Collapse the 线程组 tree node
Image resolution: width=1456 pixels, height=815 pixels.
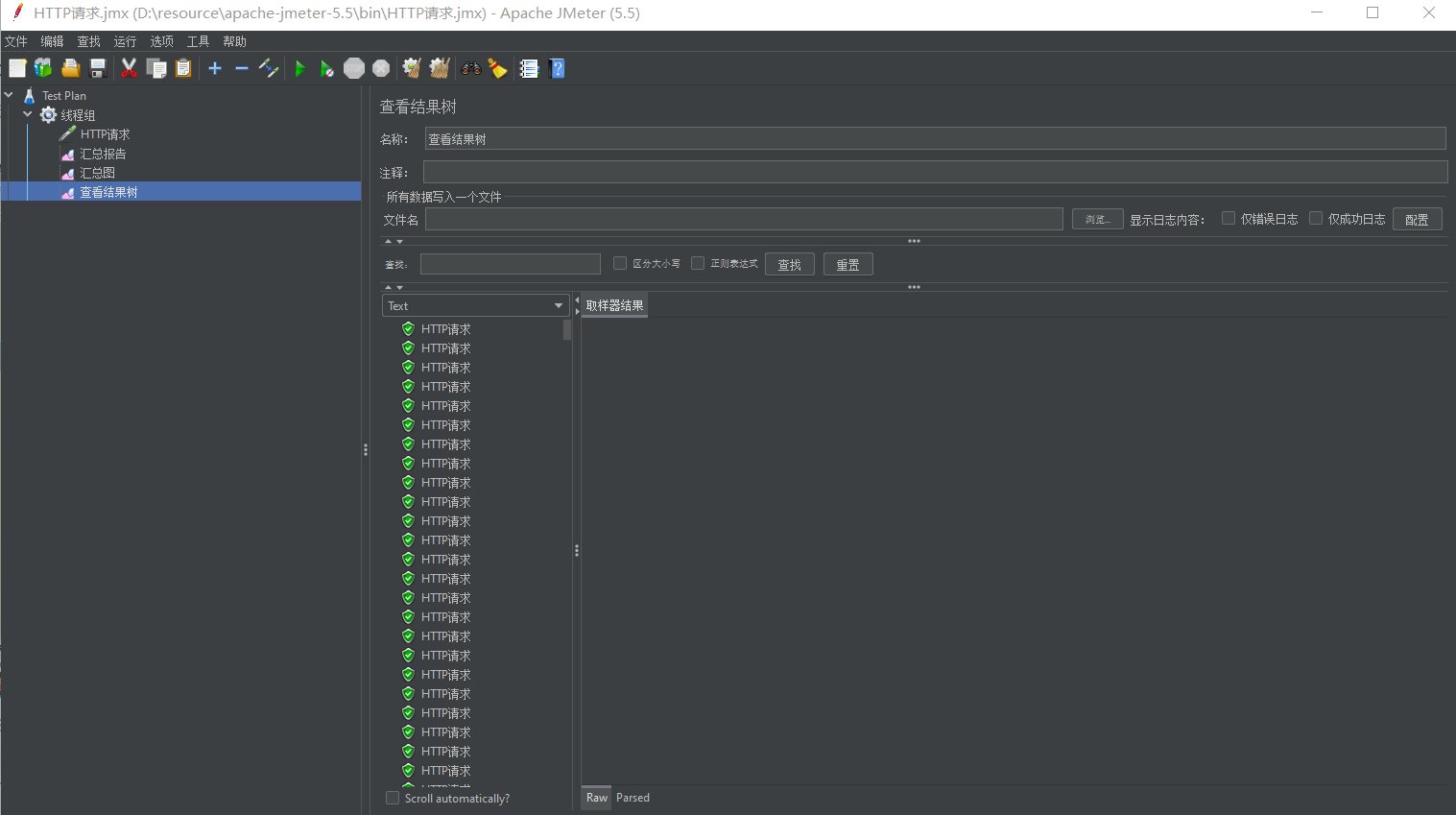coord(28,114)
